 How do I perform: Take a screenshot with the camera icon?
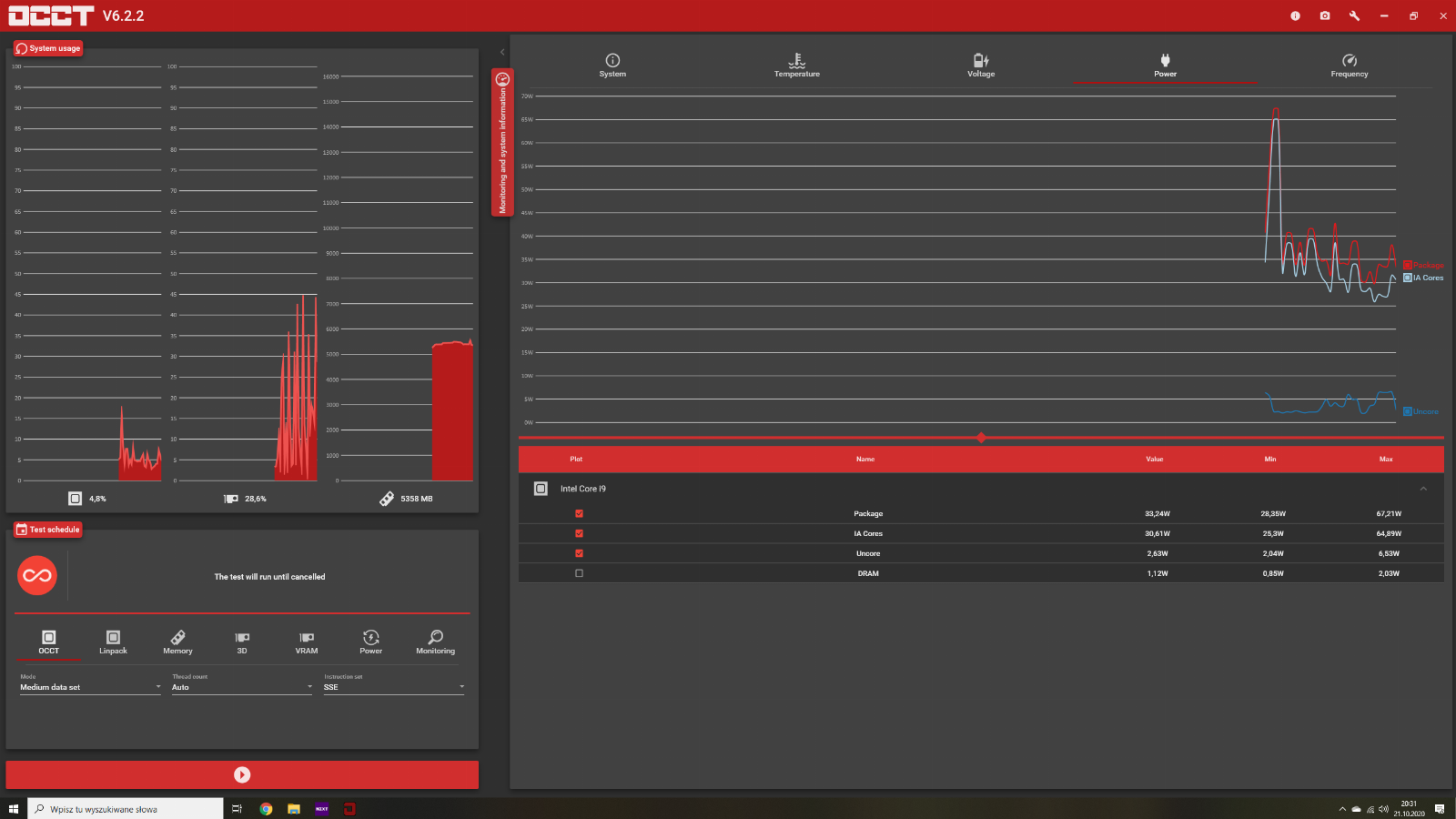(1325, 15)
